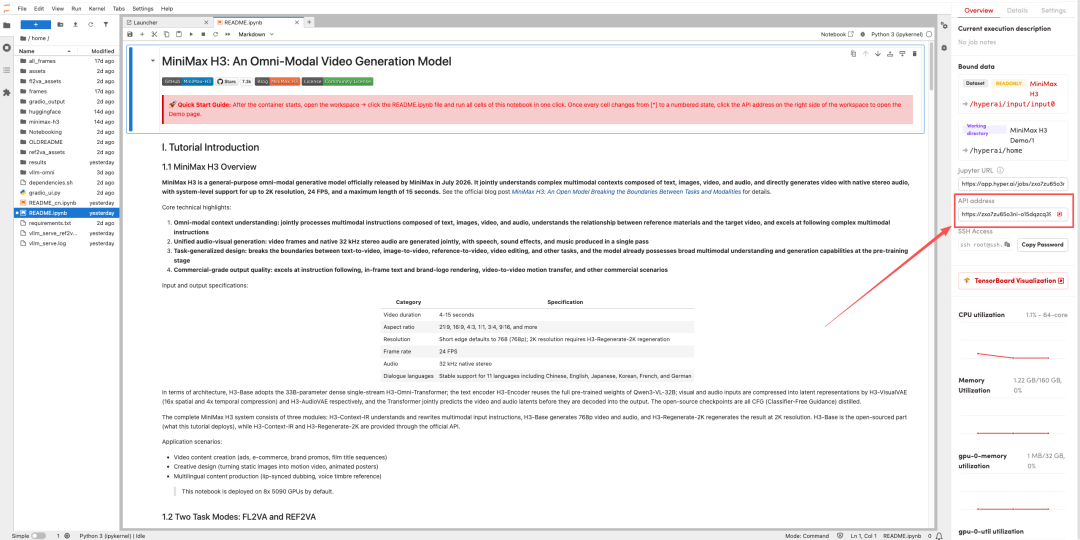
Task: Sort files by Name column header
Action: [45, 51]
